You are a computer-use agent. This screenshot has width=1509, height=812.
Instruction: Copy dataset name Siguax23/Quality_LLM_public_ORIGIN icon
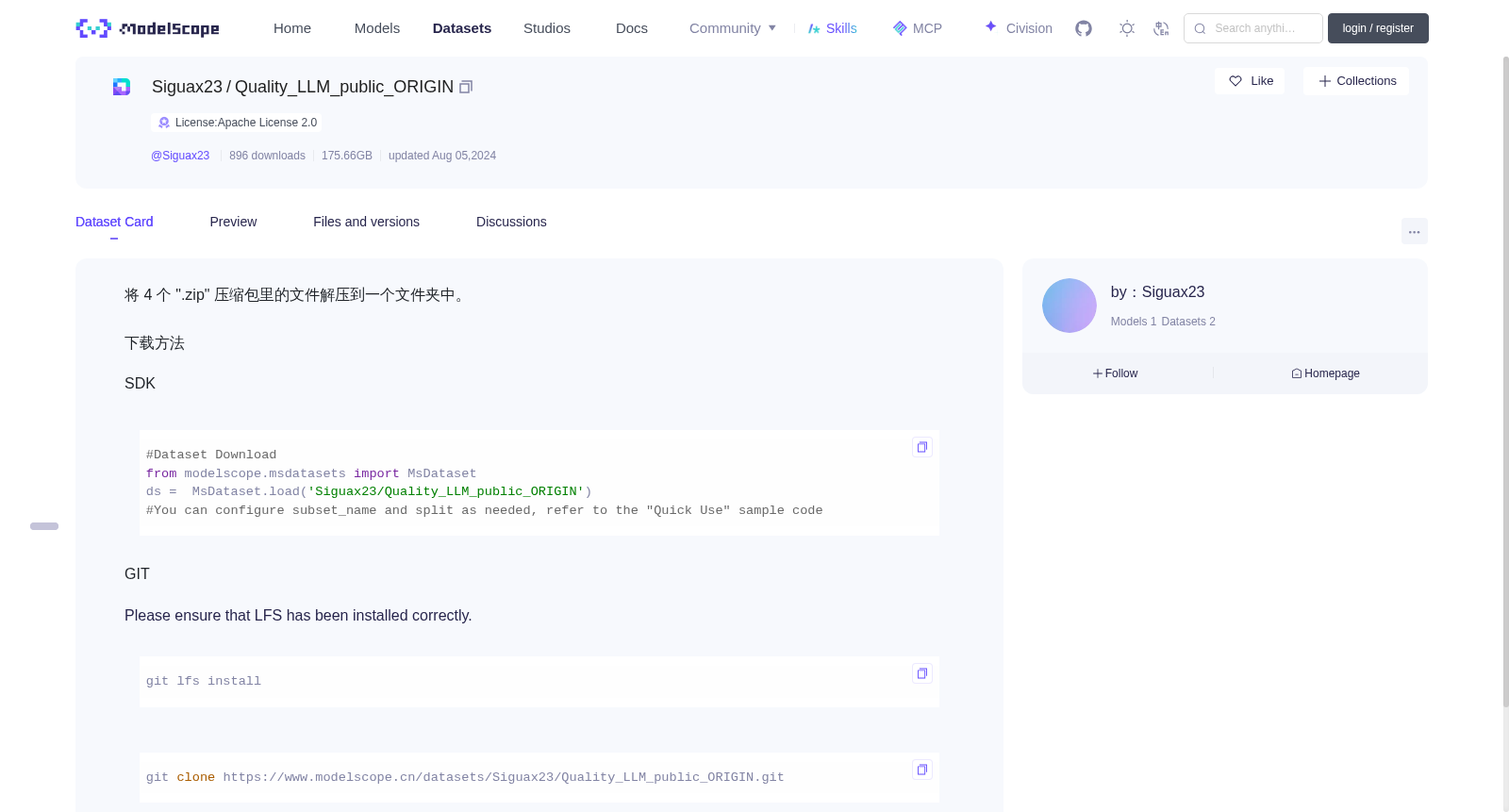[x=466, y=87]
